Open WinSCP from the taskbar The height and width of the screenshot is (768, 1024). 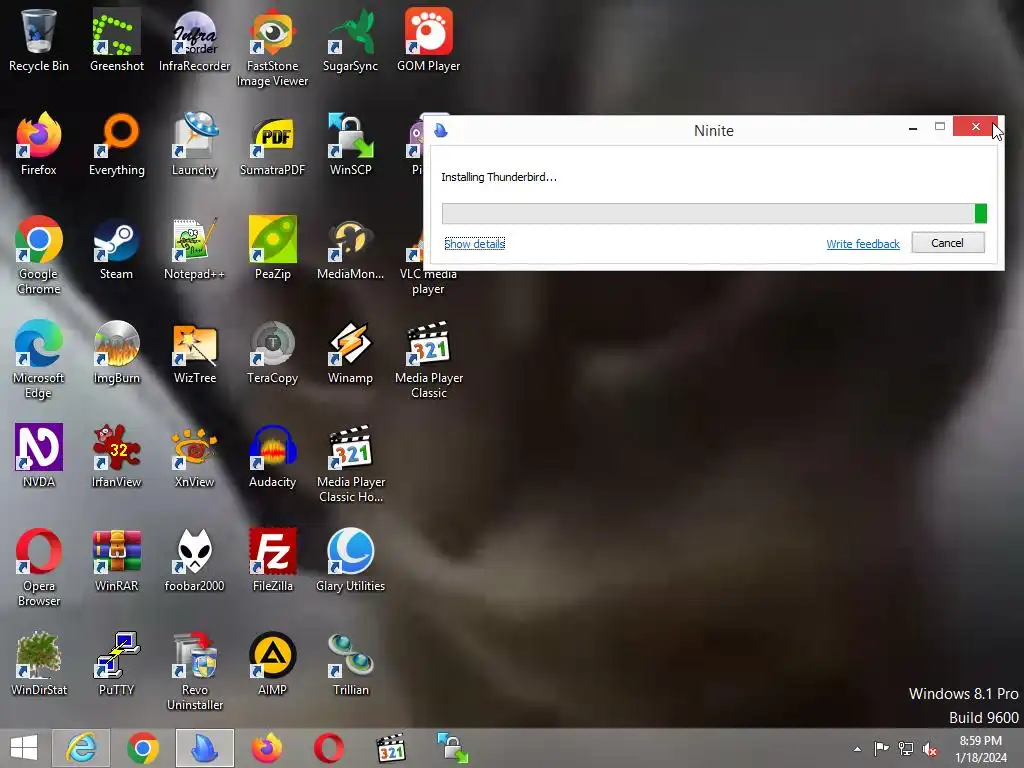click(453, 748)
